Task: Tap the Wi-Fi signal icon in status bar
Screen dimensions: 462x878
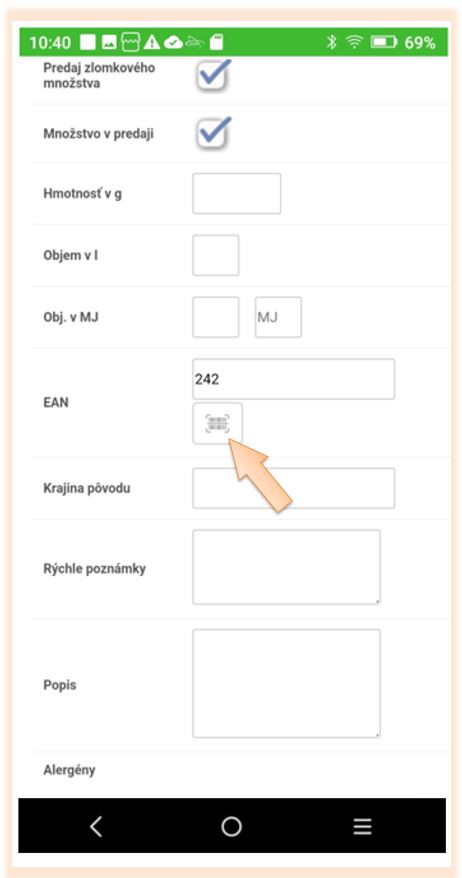Action: (x=353, y=43)
